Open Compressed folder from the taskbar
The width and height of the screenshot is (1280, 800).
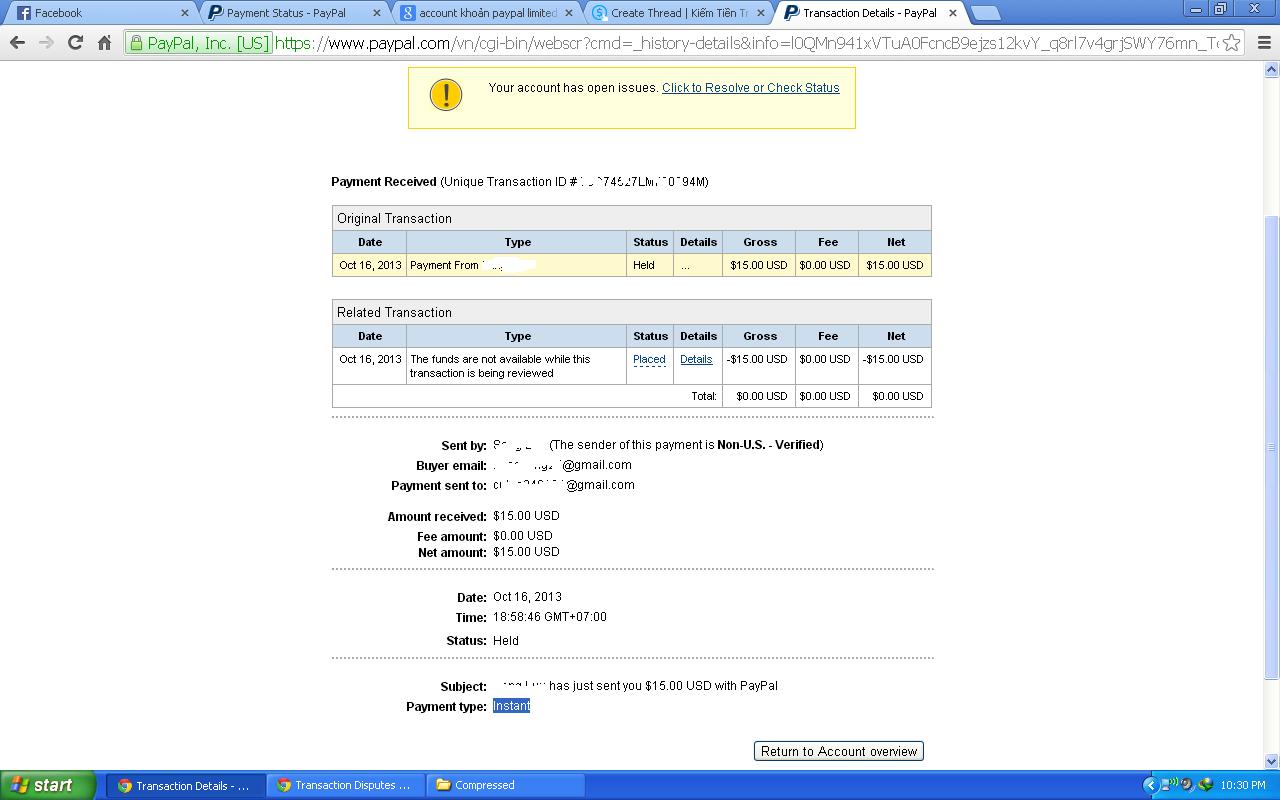pyautogui.click(x=505, y=785)
